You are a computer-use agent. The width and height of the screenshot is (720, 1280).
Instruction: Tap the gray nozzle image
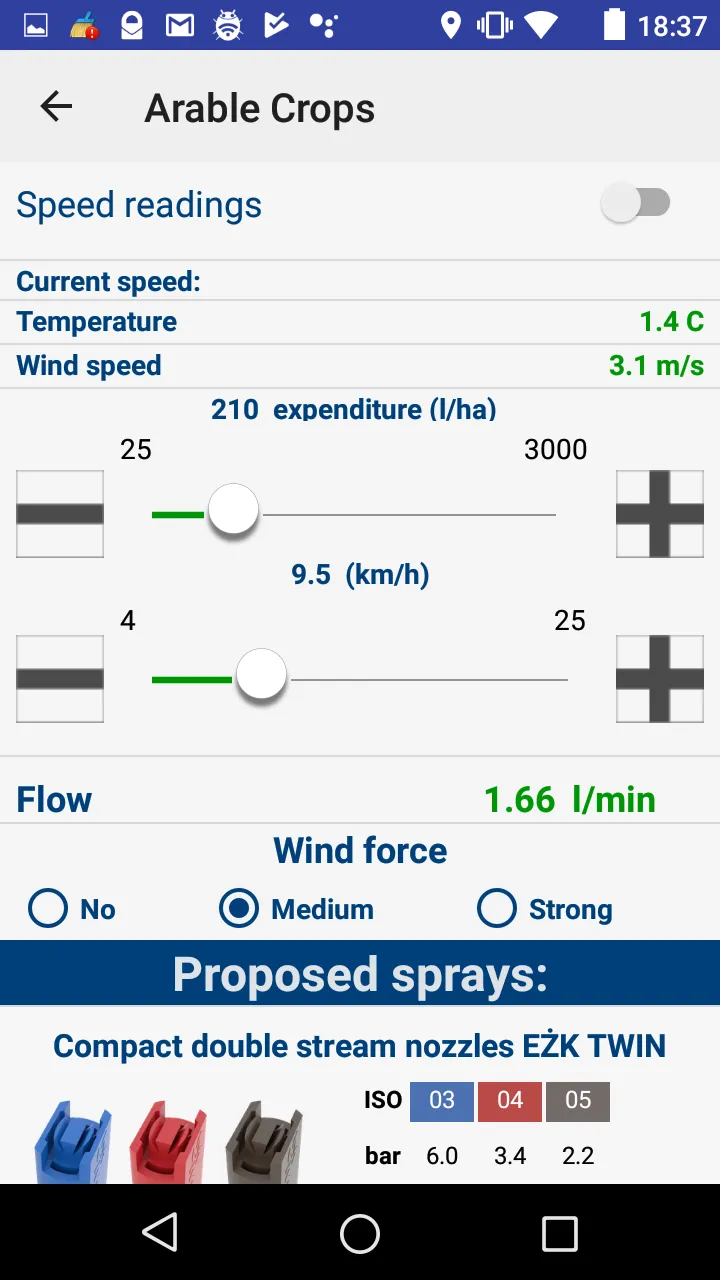[263, 1142]
